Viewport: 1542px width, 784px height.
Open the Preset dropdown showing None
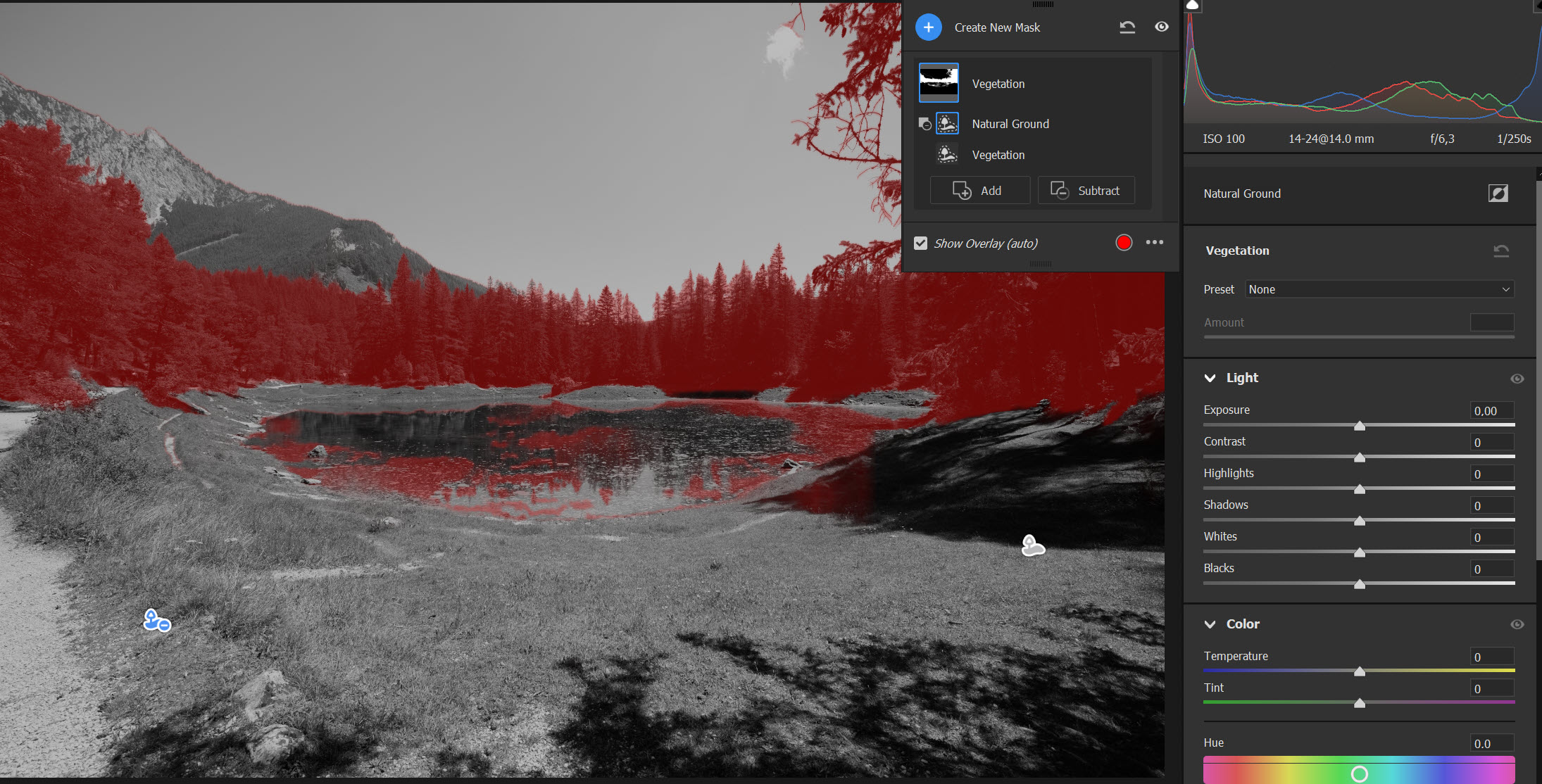pyautogui.click(x=1379, y=289)
